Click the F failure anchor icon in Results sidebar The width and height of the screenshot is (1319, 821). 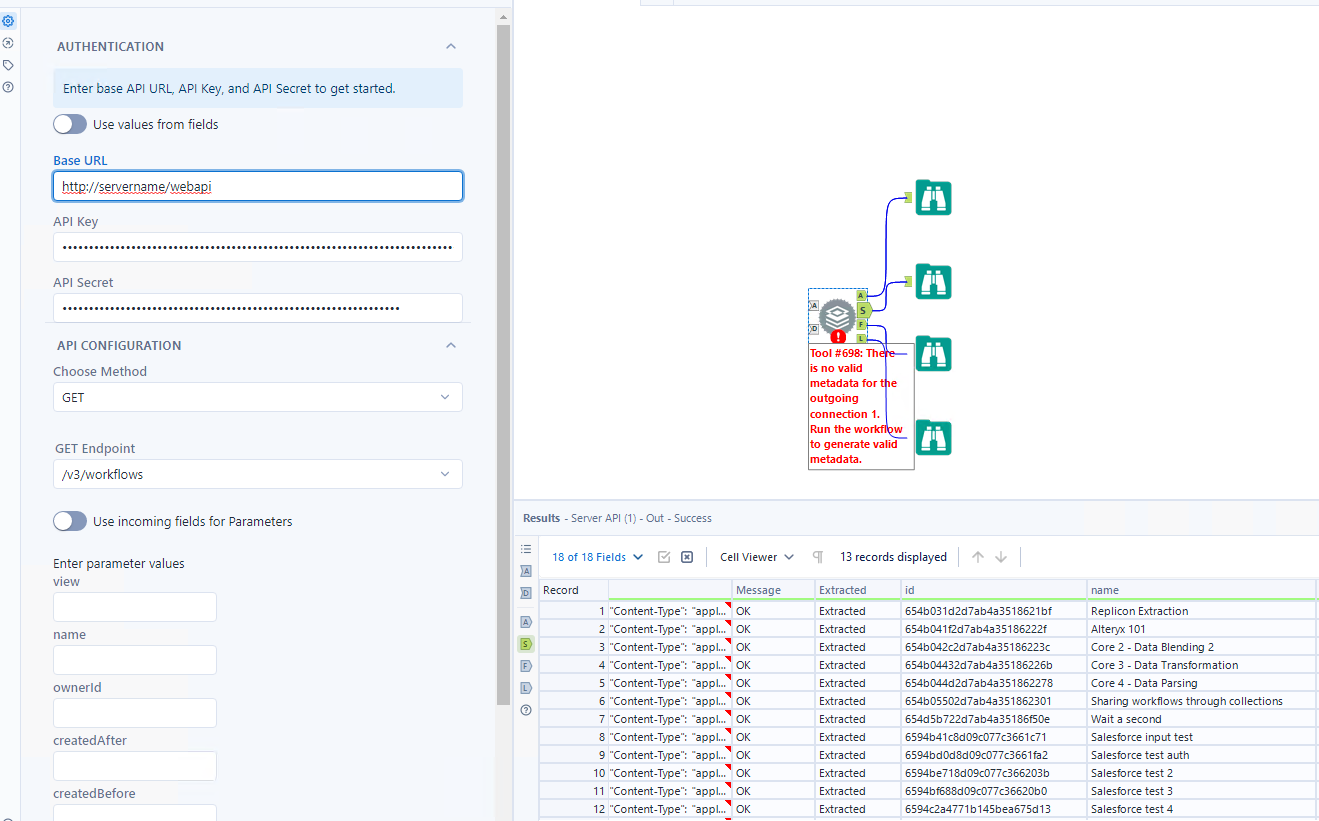pos(526,665)
